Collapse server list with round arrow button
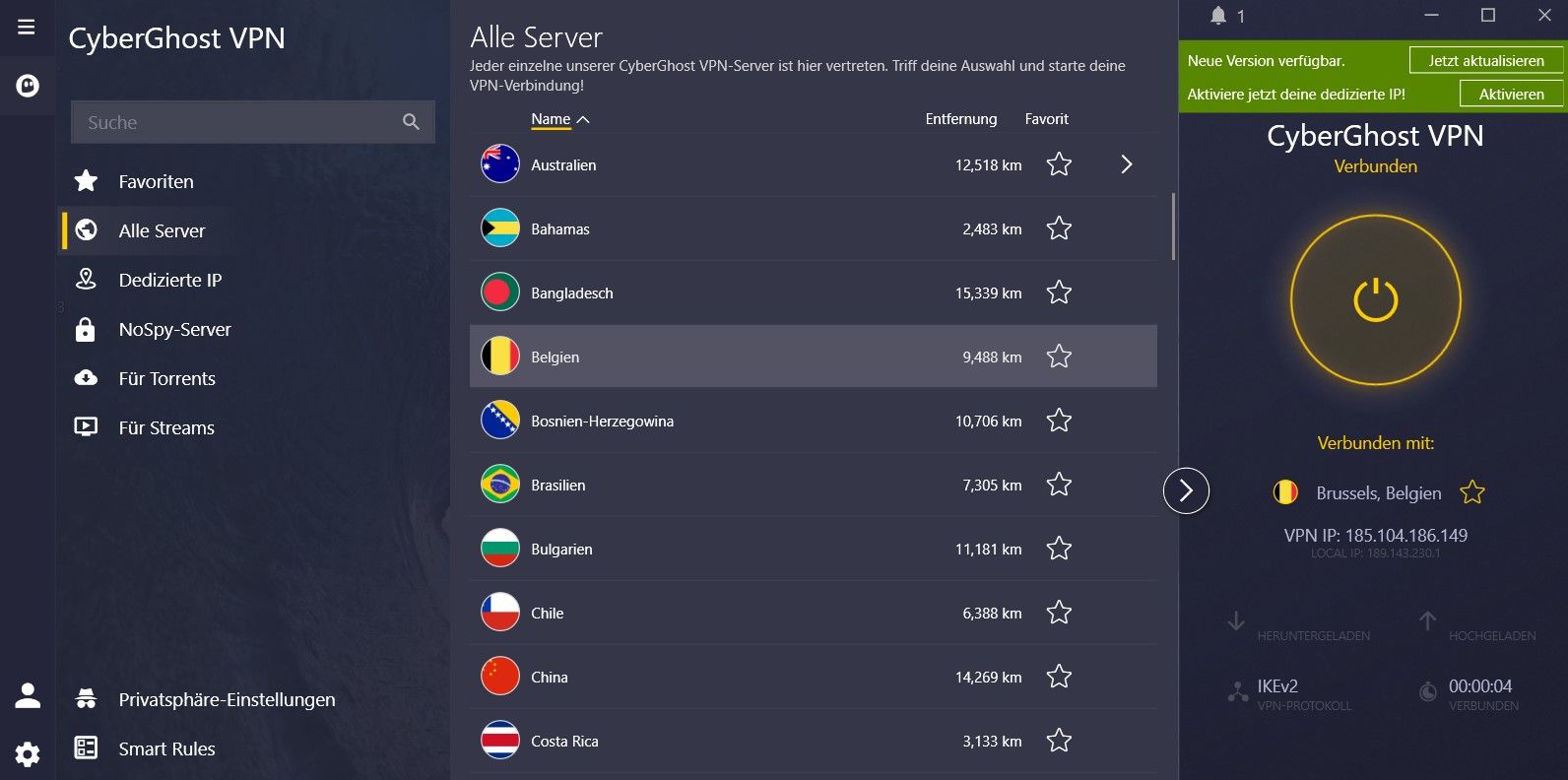The width and height of the screenshot is (1568, 780). point(1186,490)
